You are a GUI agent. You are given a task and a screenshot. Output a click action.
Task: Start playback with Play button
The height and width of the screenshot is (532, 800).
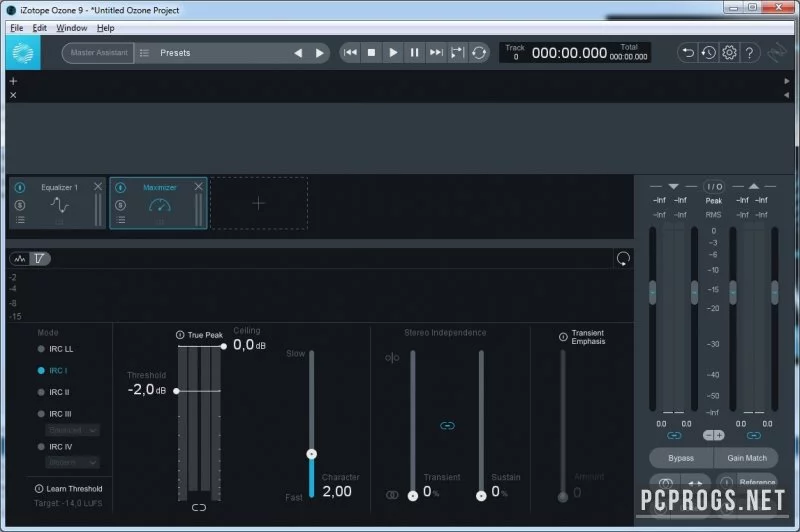point(393,53)
